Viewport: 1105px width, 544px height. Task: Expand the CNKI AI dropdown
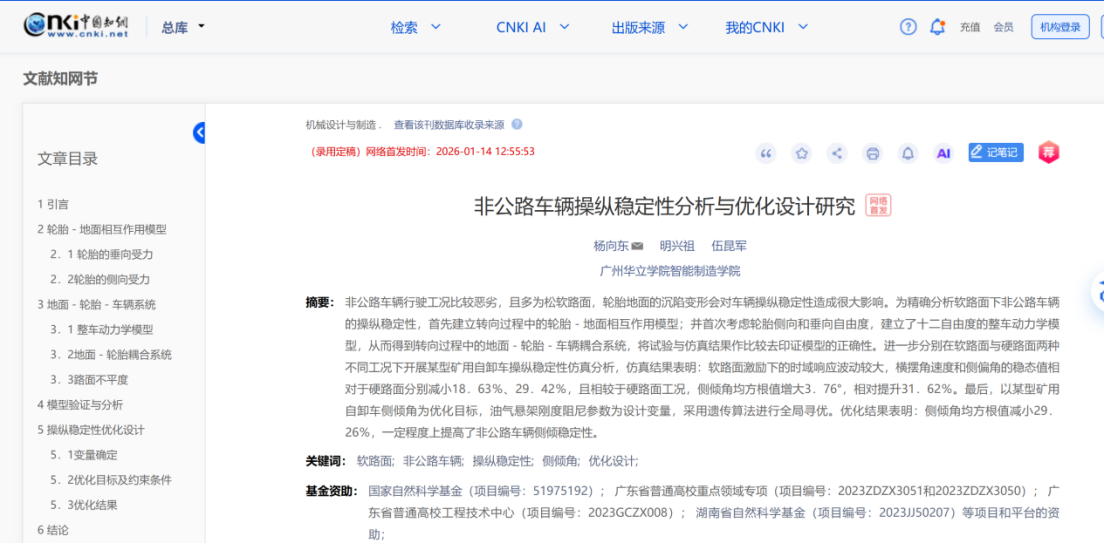pos(532,27)
